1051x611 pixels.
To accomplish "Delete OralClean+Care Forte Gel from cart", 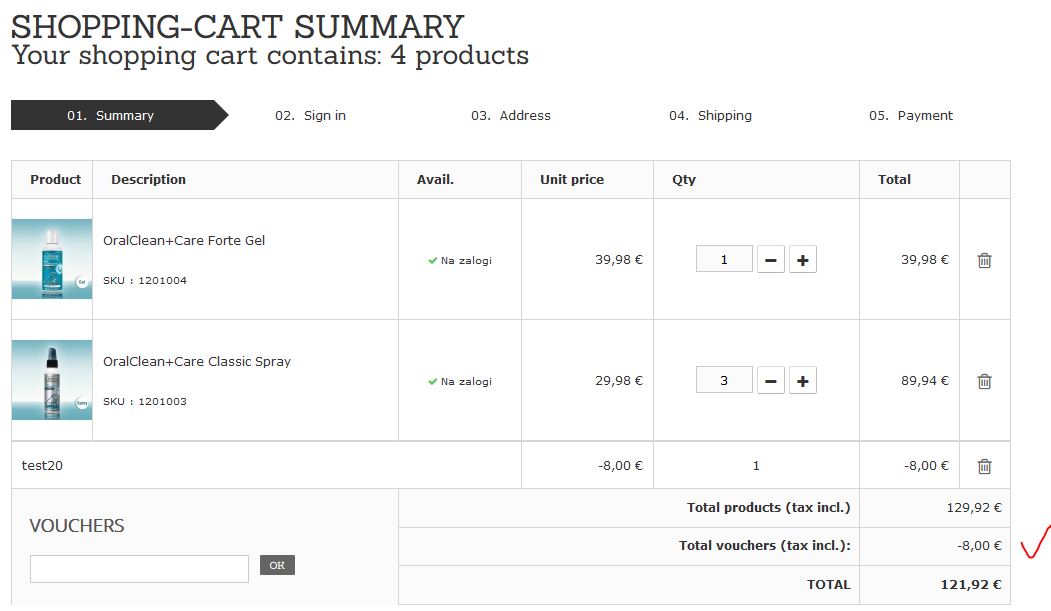I will 984,260.
